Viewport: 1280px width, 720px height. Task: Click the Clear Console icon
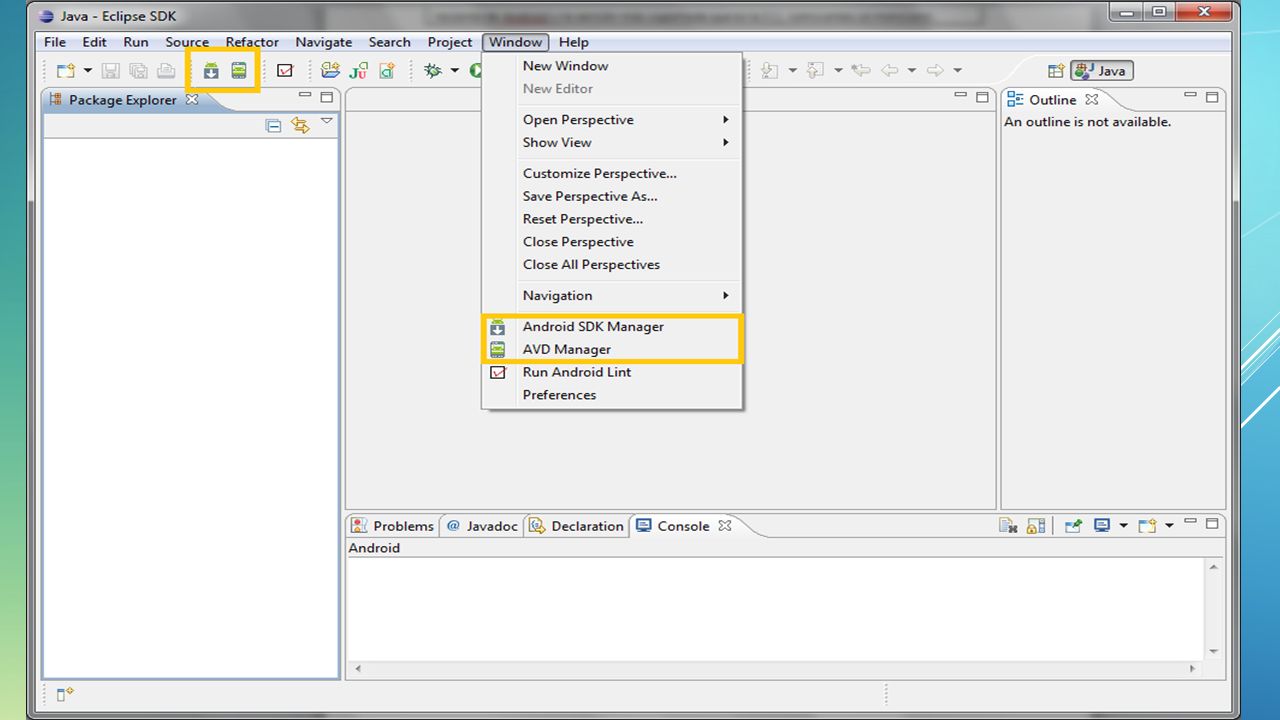pyautogui.click(x=1008, y=526)
